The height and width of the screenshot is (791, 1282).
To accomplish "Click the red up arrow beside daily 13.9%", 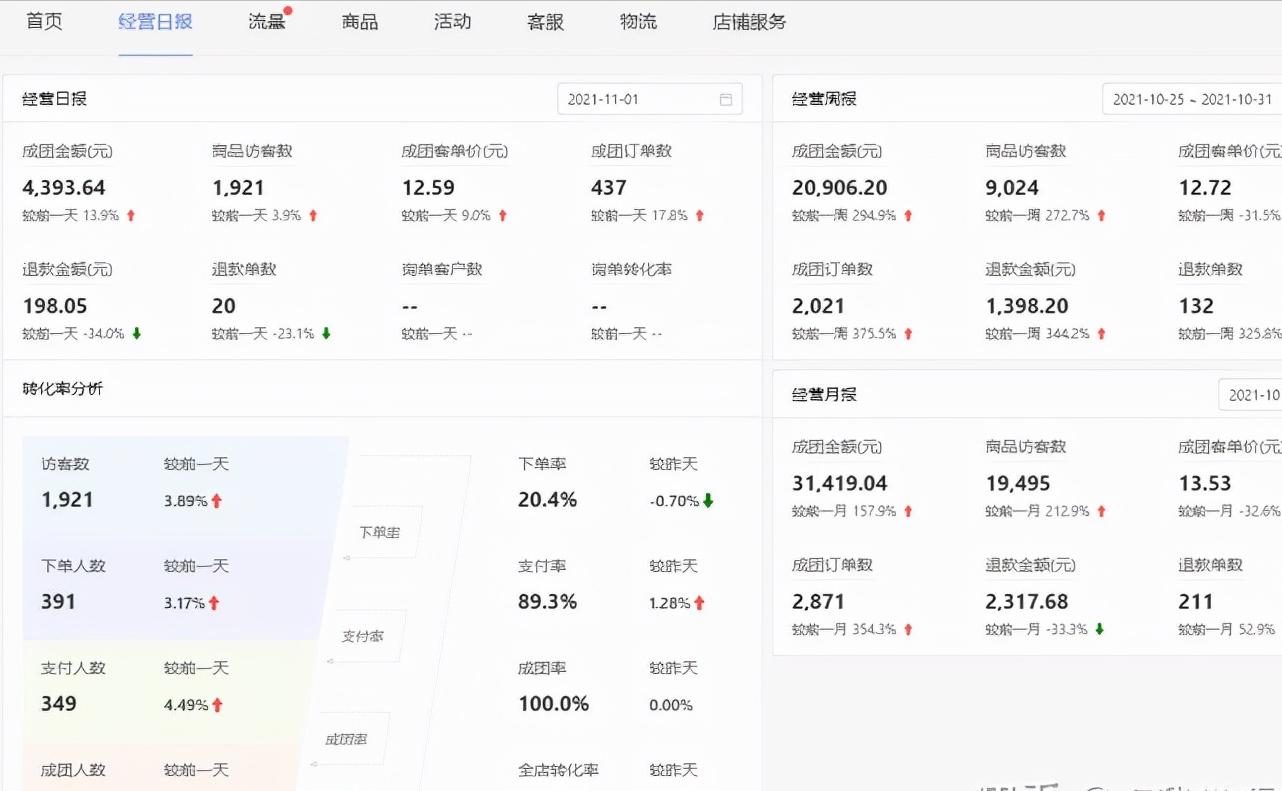I will coord(131,215).
